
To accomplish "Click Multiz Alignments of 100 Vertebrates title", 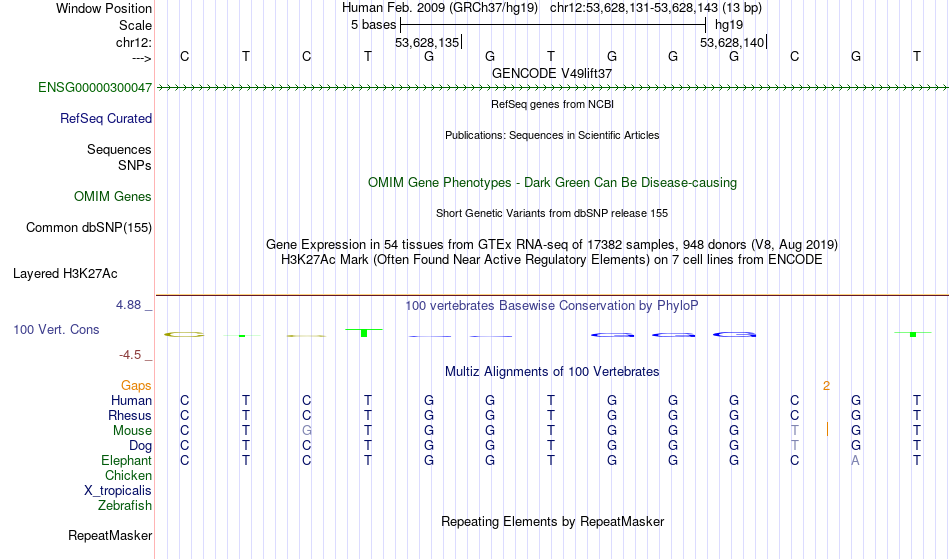I will (x=552, y=372).
